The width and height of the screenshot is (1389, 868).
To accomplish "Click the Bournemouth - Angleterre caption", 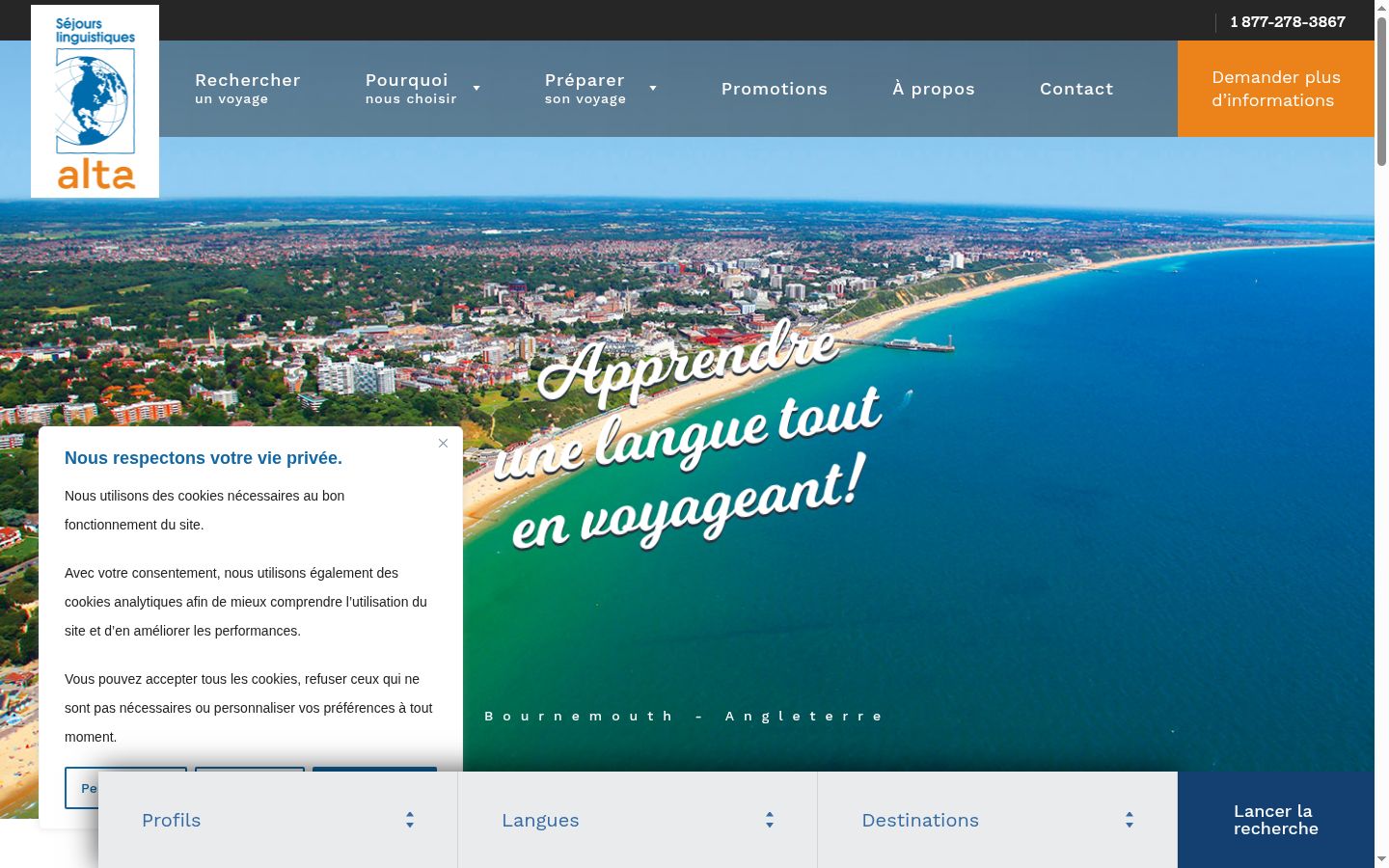I will [684, 716].
